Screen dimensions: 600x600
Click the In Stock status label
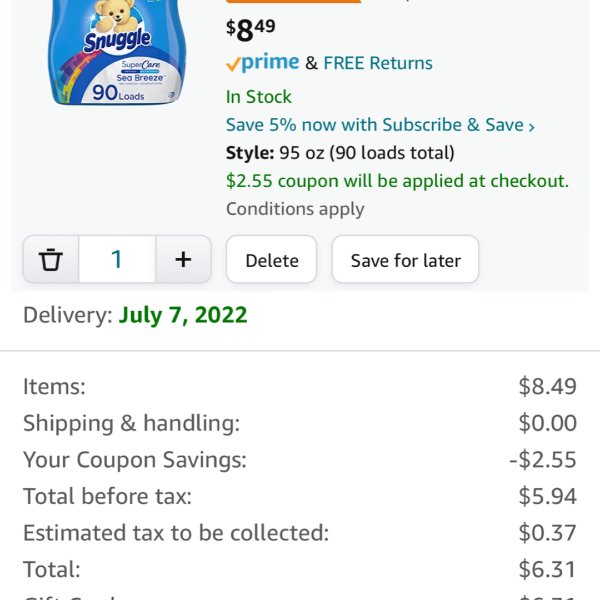tap(259, 96)
